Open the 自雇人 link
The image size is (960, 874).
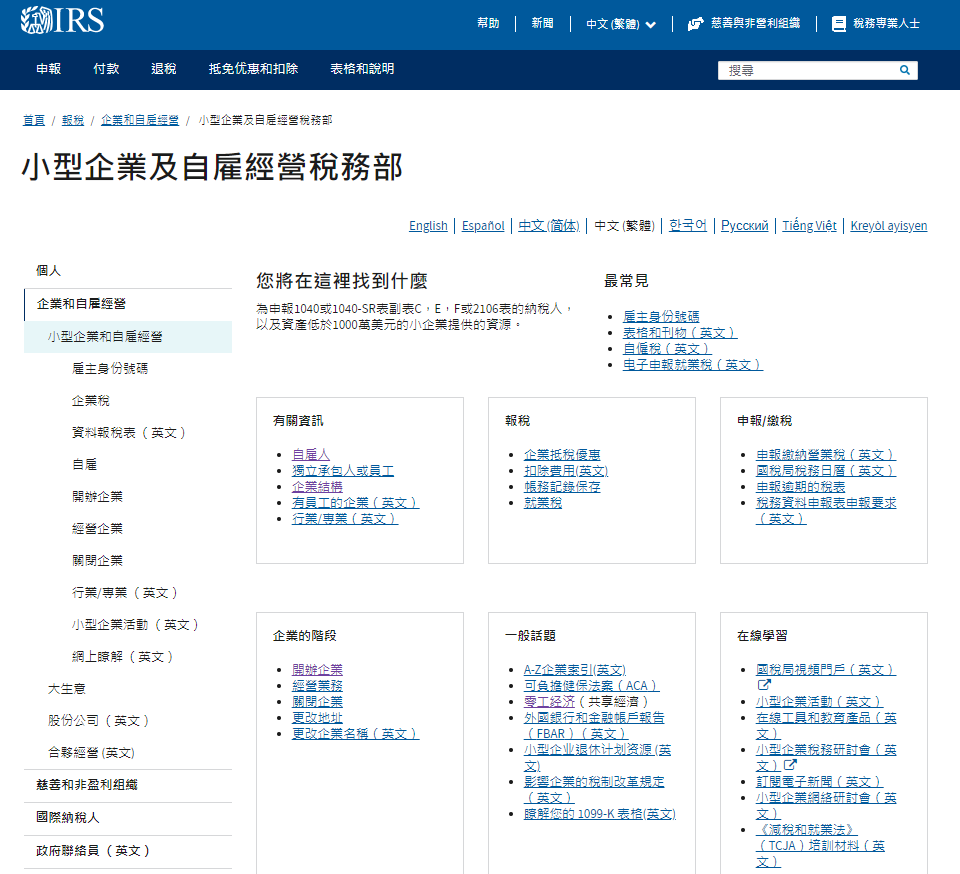(310, 454)
